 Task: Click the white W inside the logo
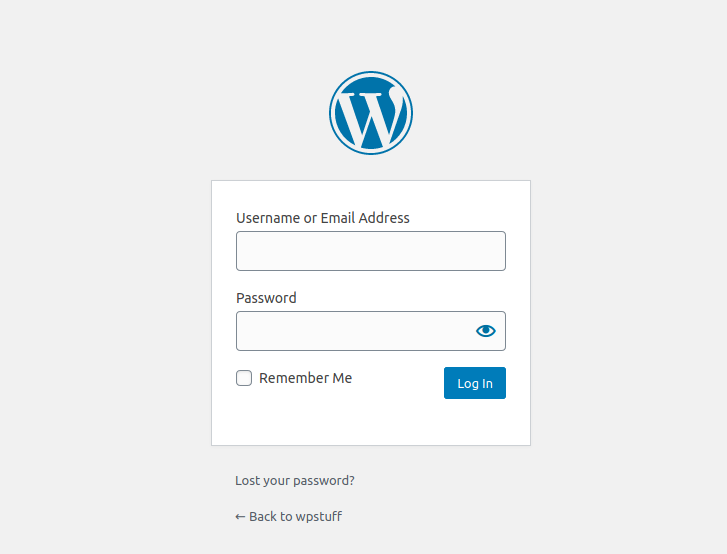pyautogui.click(x=371, y=118)
